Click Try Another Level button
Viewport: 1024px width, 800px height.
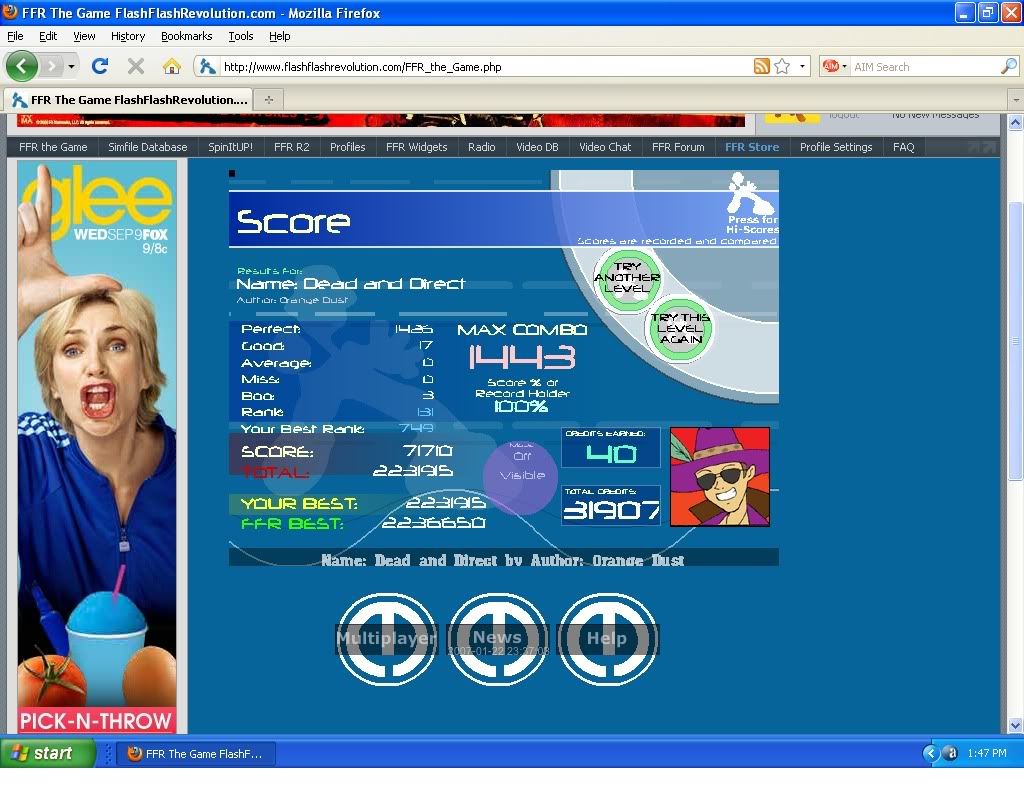click(627, 278)
